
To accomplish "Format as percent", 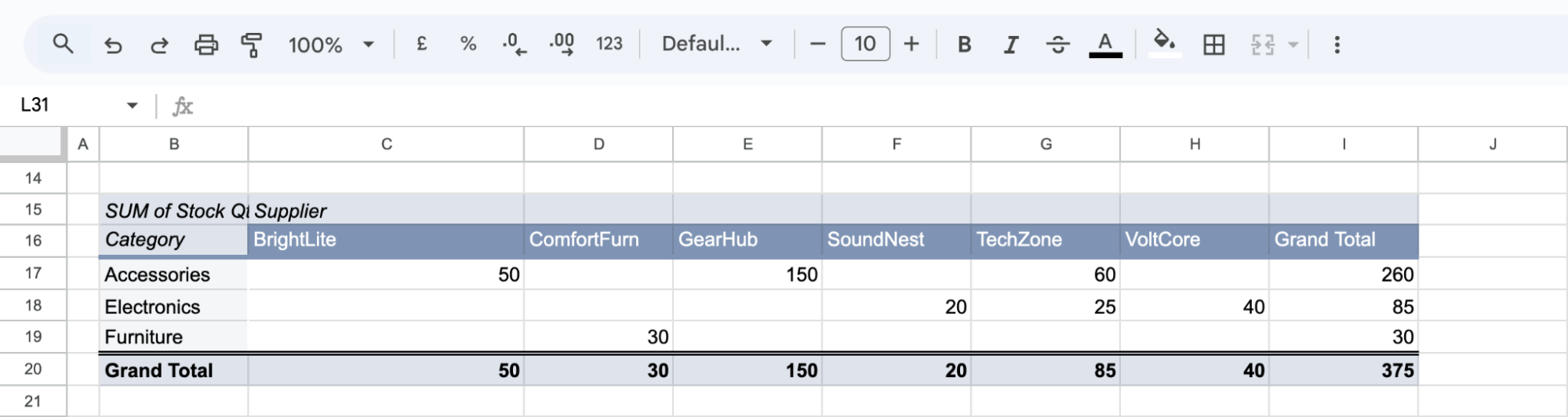I will pos(468,44).
